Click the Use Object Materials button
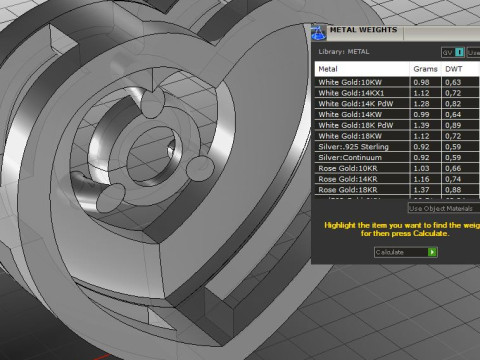480x360 pixels. tap(444, 208)
